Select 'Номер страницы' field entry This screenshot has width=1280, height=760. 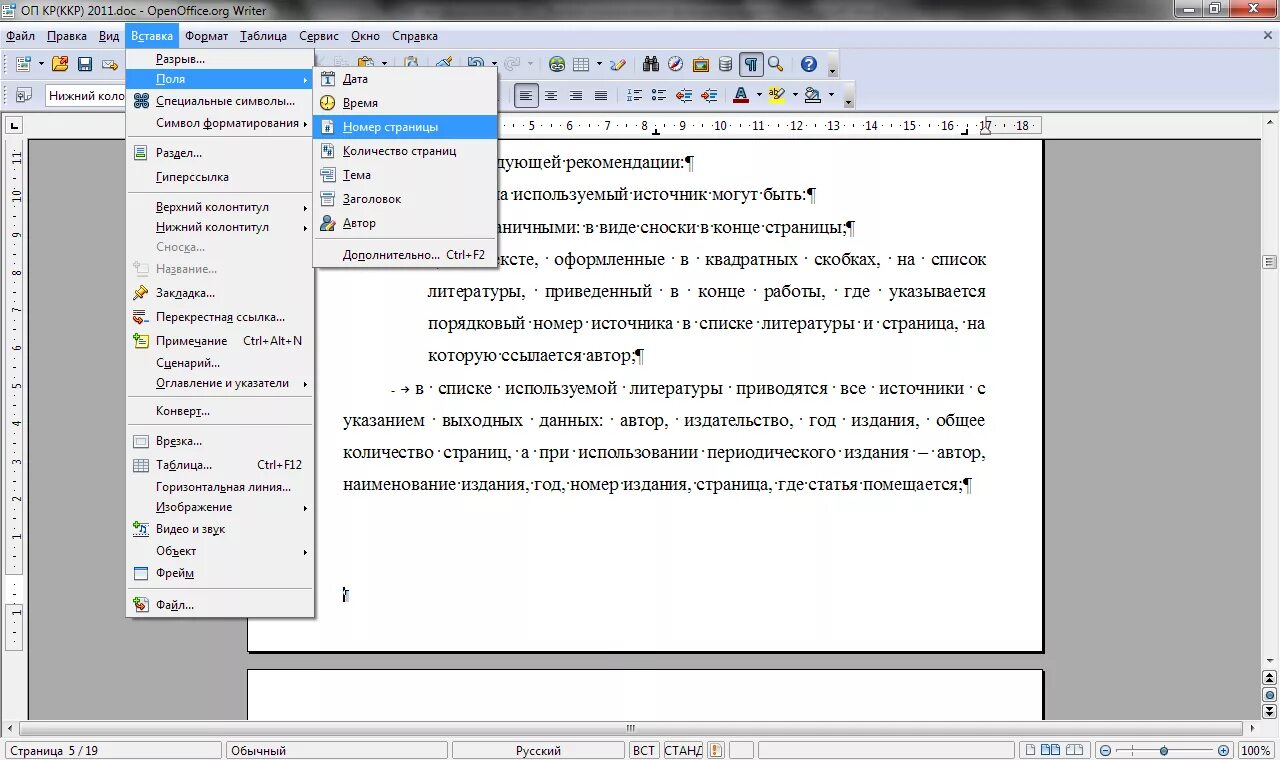pos(405,127)
